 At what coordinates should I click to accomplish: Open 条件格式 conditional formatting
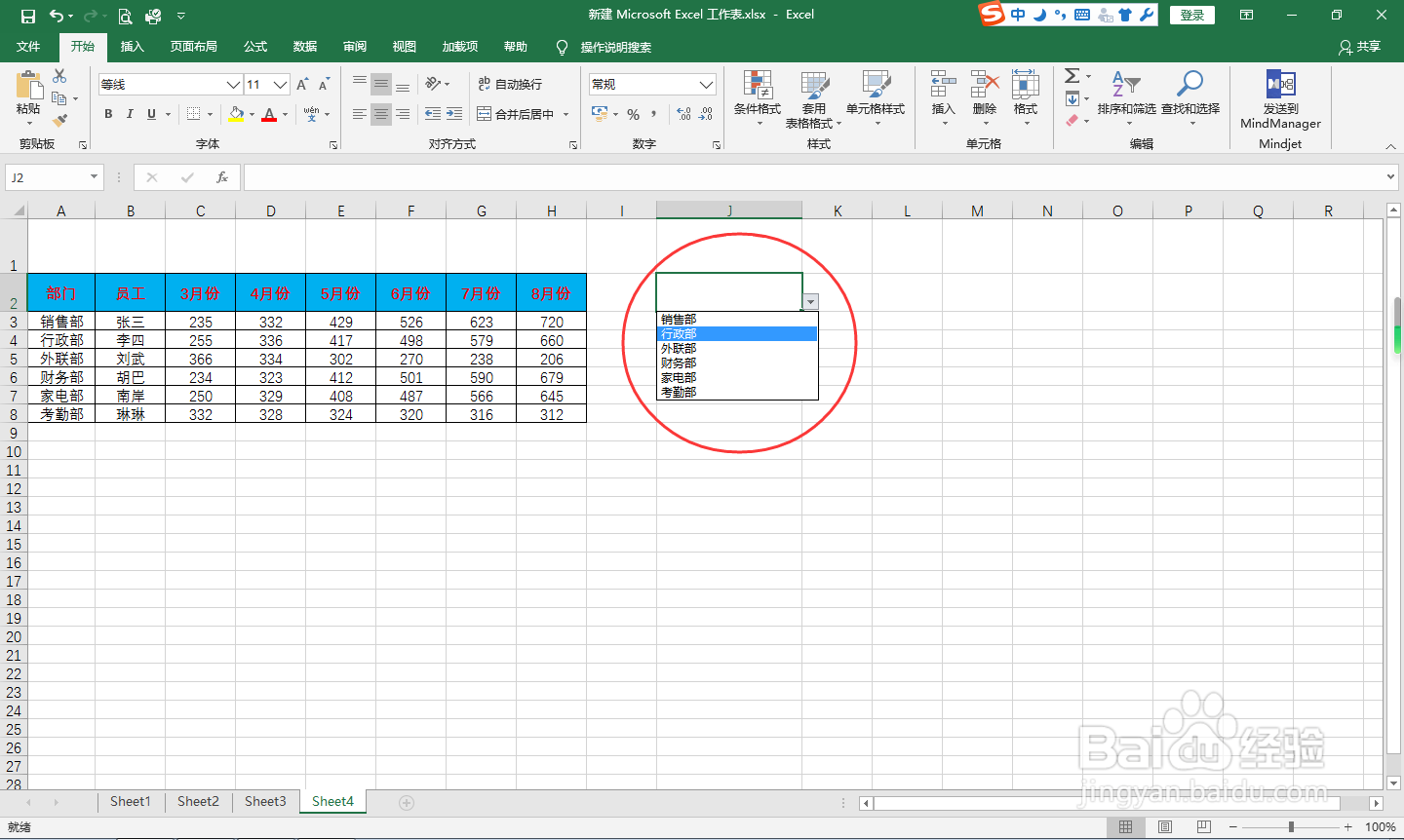[758, 98]
